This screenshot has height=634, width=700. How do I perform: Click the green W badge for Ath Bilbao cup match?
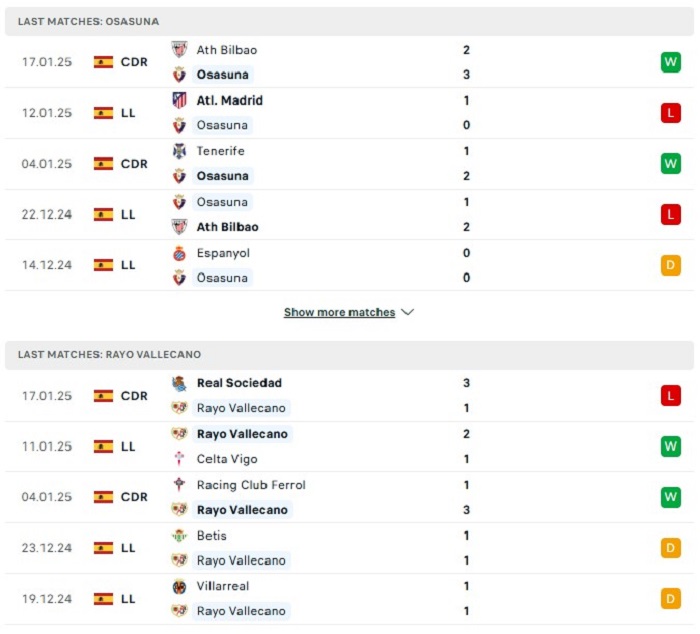pyautogui.click(x=671, y=62)
